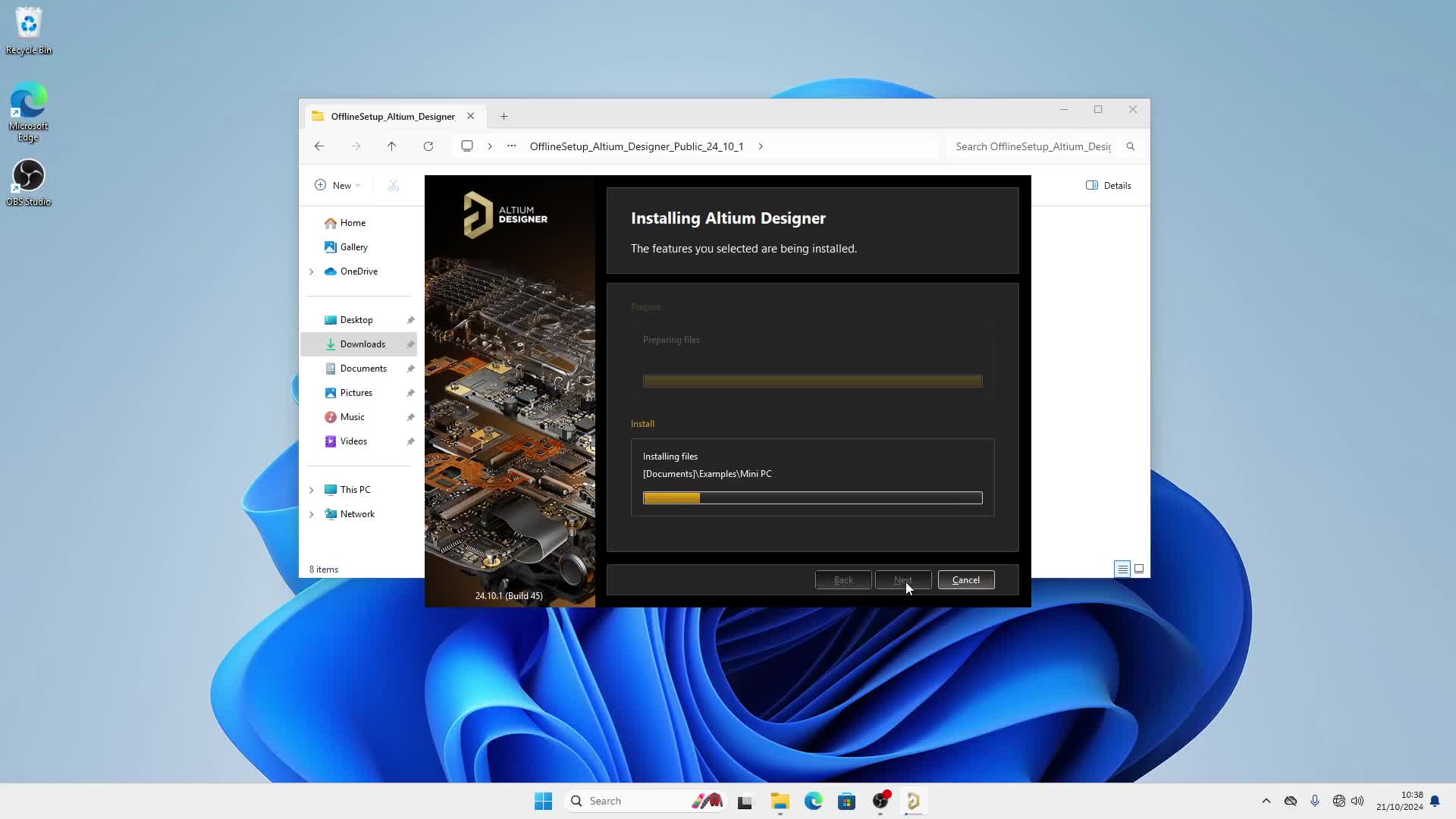Screen dimensions: 1456x819
Task: Expand the Network tree node
Action: point(312,514)
